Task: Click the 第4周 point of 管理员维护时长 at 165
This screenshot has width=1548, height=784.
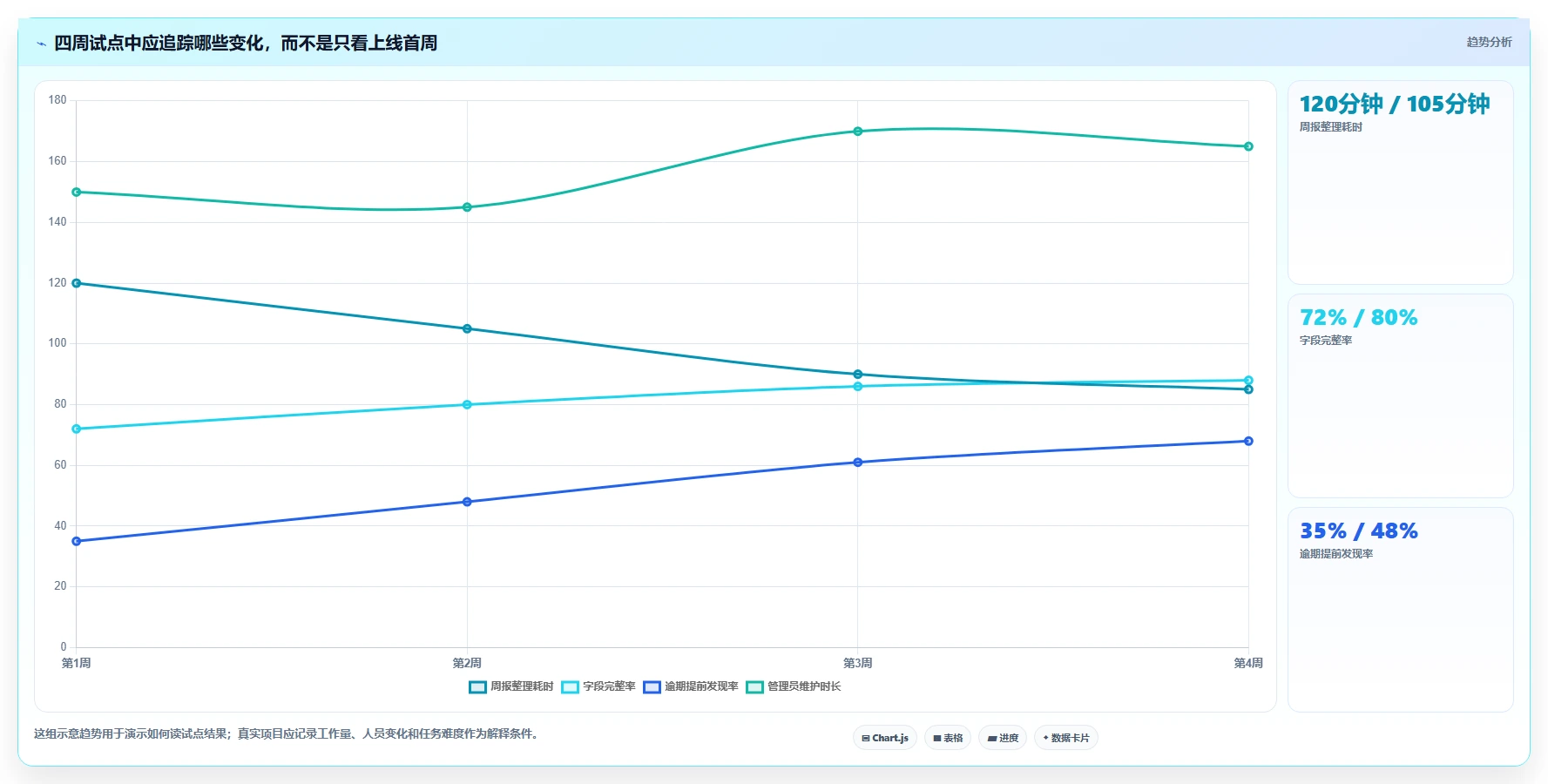Action: click(1248, 146)
